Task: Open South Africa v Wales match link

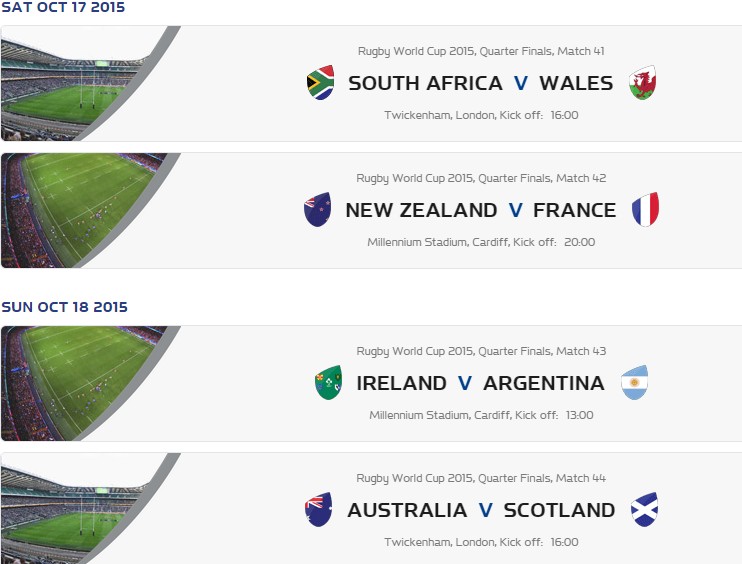Action: tap(480, 84)
